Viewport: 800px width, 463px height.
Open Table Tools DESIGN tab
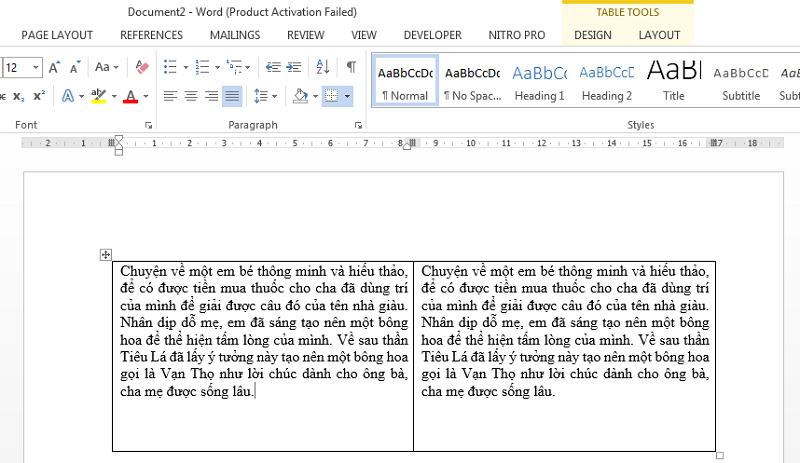tap(593, 35)
